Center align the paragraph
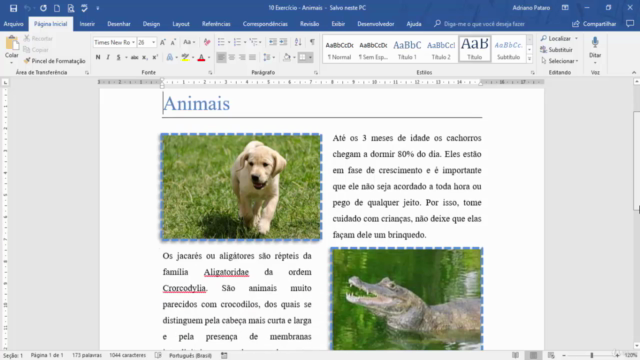Screen dimensions: 640x360 (x=232, y=58)
